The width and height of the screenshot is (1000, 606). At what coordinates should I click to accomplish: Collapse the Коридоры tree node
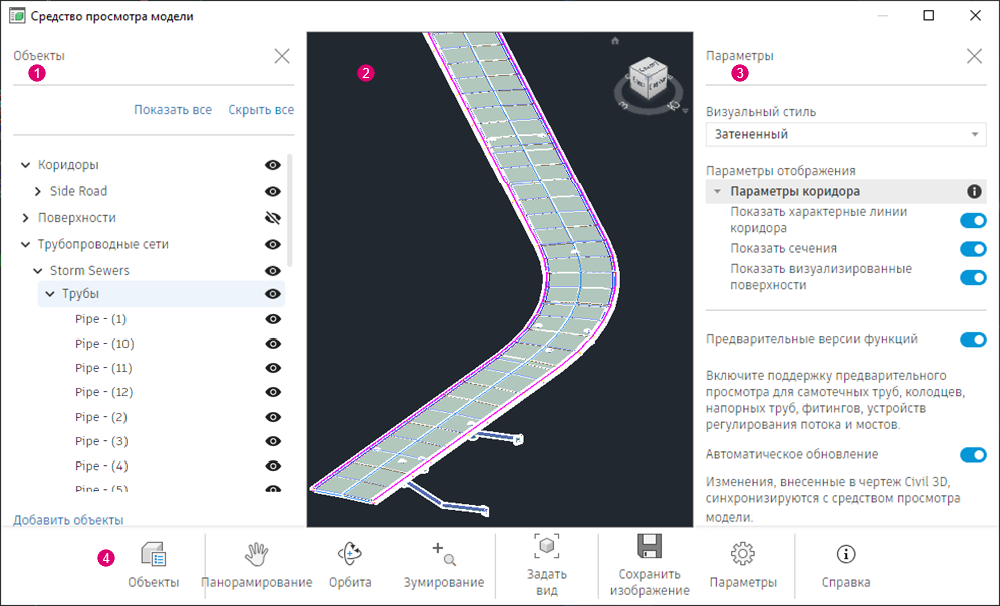tap(26, 165)
